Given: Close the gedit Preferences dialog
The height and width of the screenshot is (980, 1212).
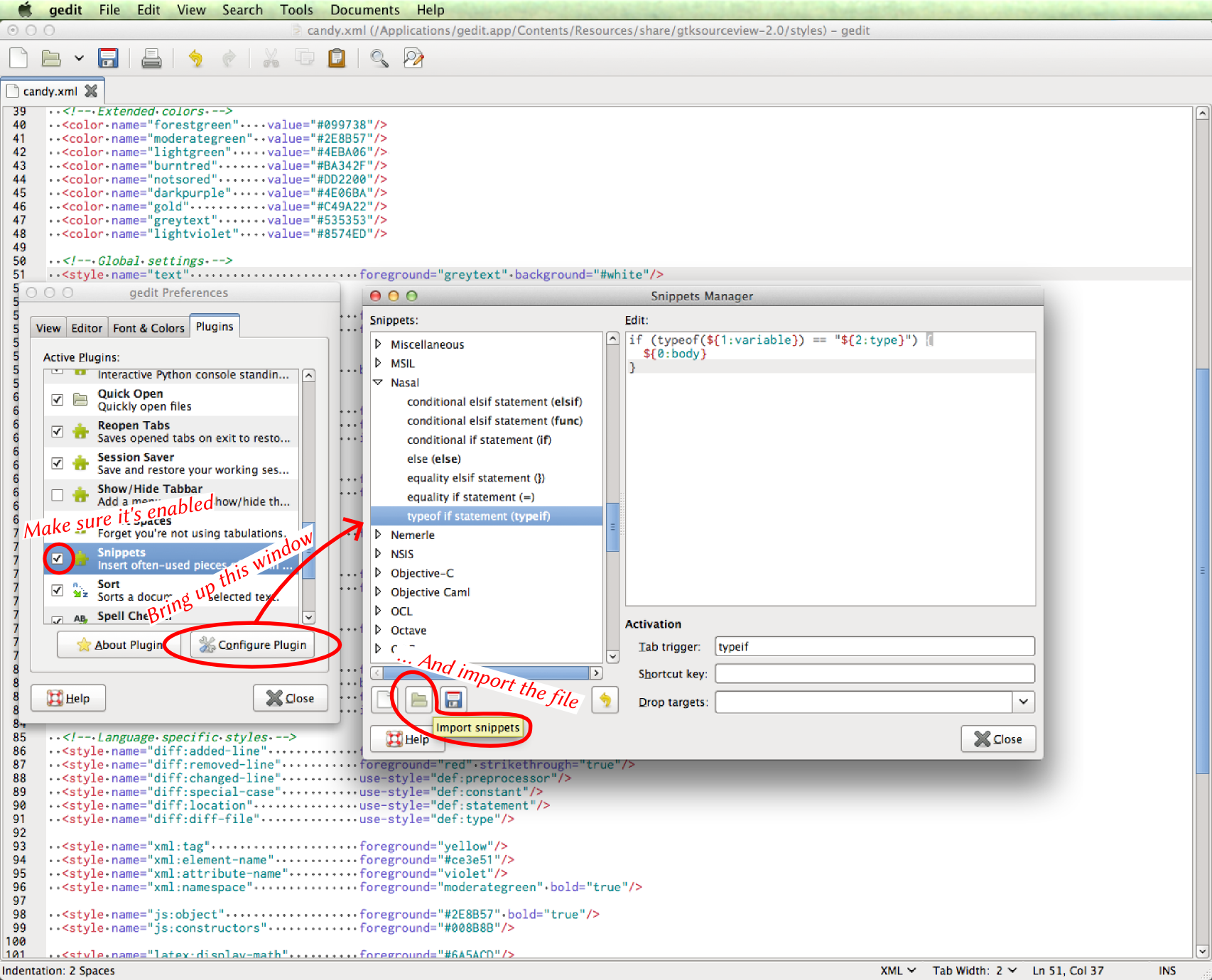Looking at the screenshot, I should click(291, 698).
